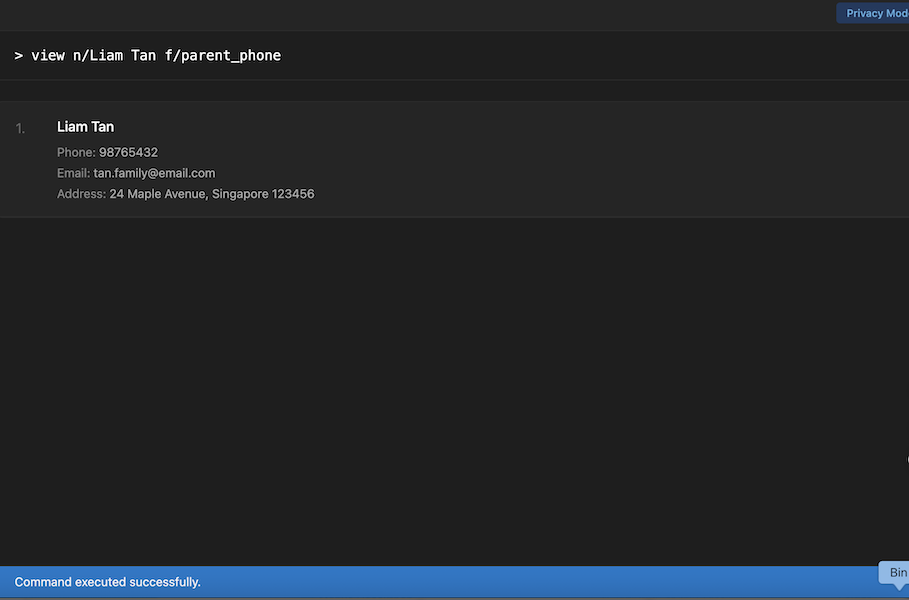Click the empty area below the contact list

point(450,390)
